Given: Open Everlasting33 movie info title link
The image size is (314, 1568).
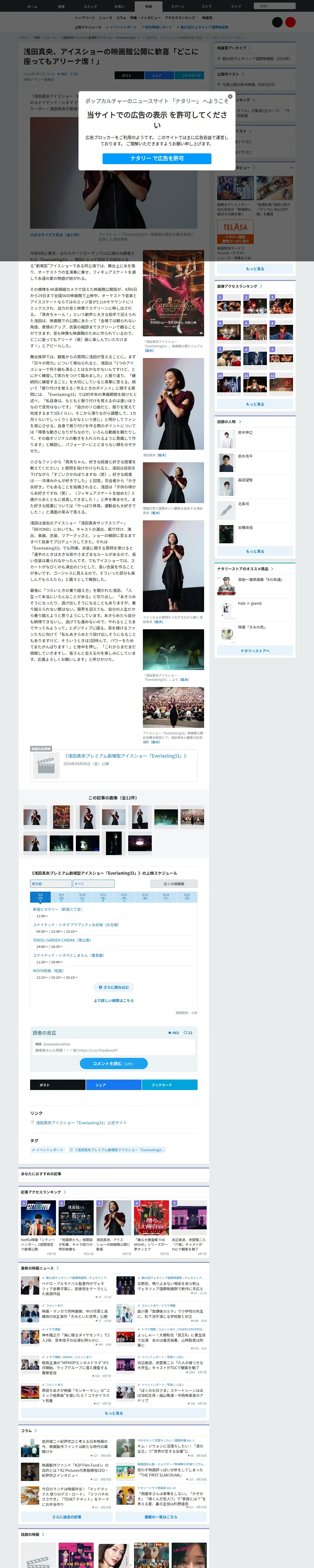Looking at the screenshot, I should pyautogui.click(x=126, y=756).
